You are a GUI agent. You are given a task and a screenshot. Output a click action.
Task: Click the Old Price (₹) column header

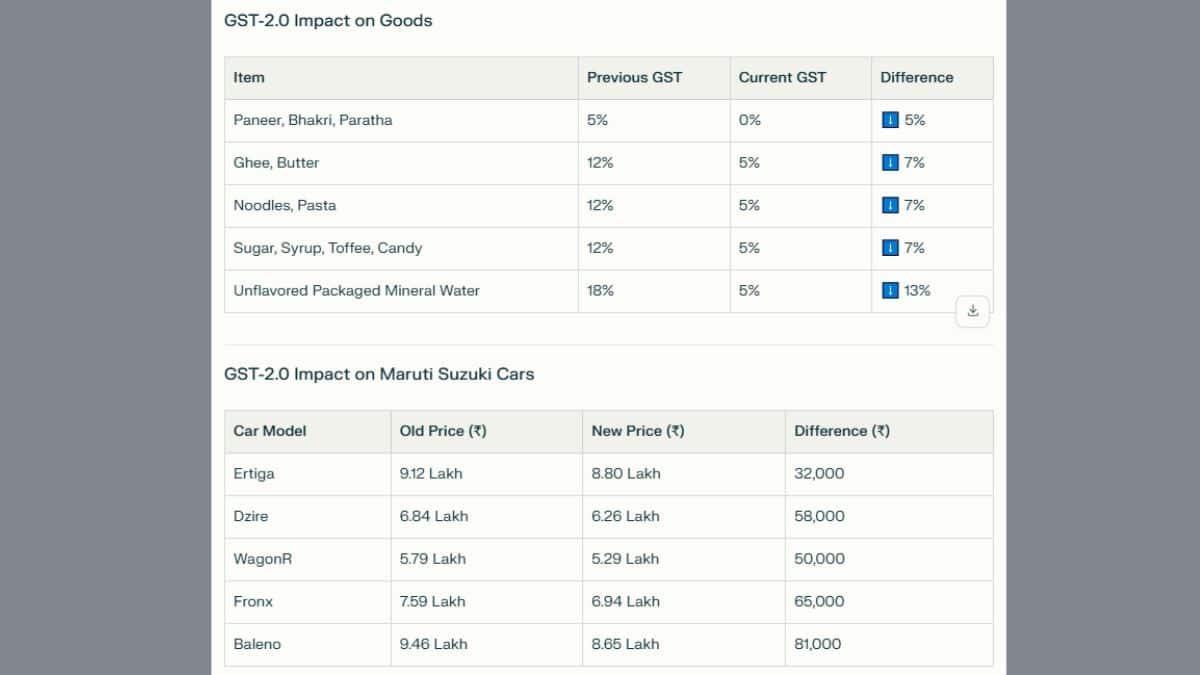(x=443, y=431)
